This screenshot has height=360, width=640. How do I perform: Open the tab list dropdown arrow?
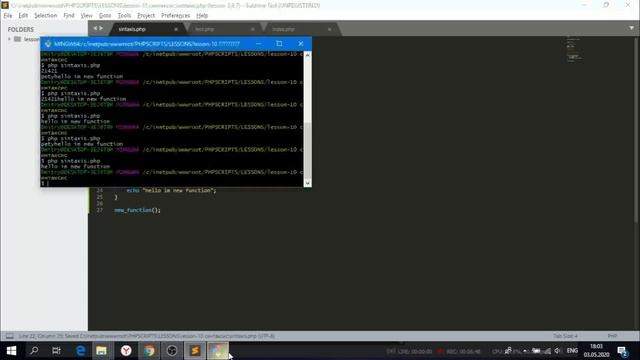click(x=631, y=28)
